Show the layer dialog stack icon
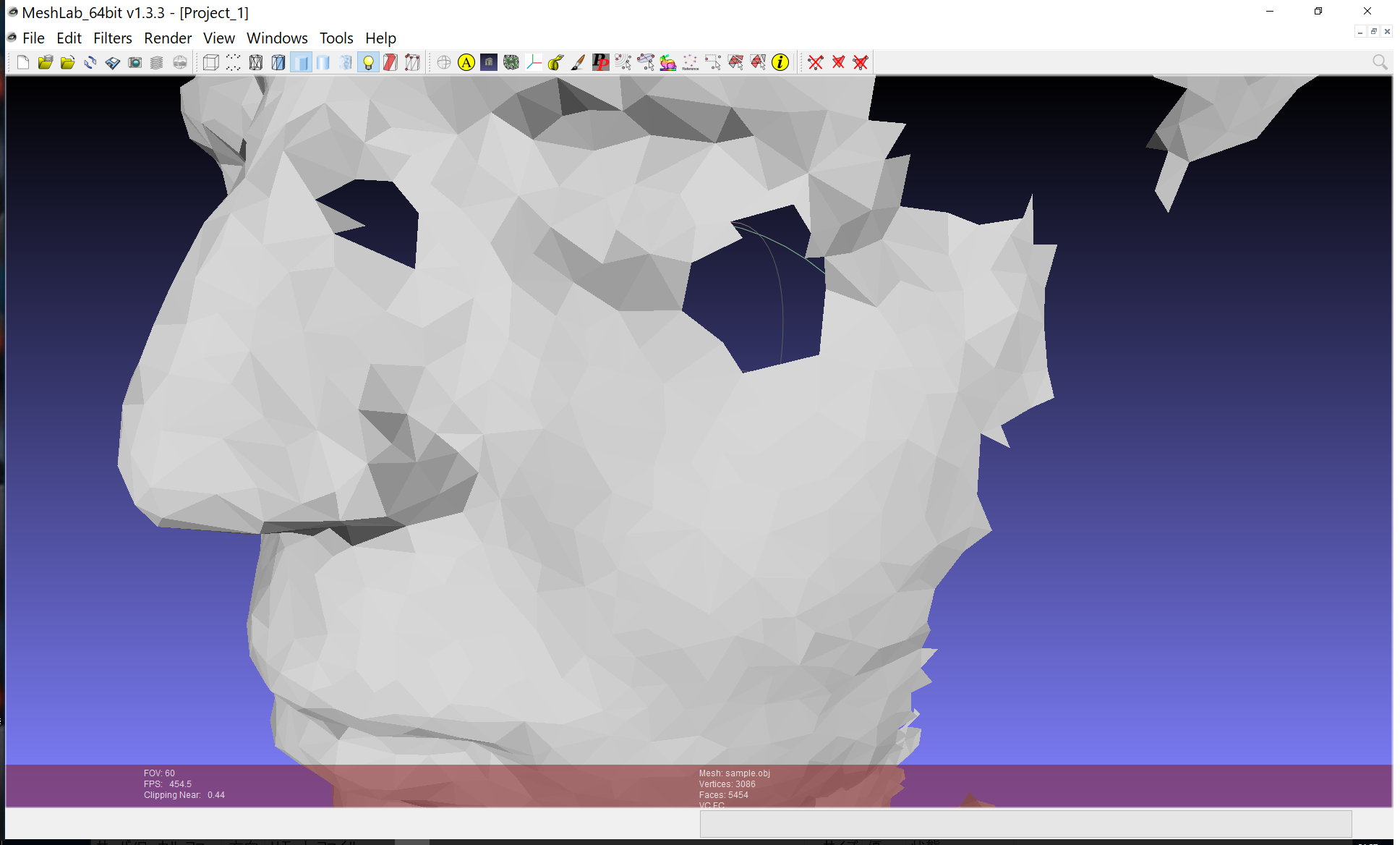Screen dimensions: 1400x845 [x=157, y=63]
